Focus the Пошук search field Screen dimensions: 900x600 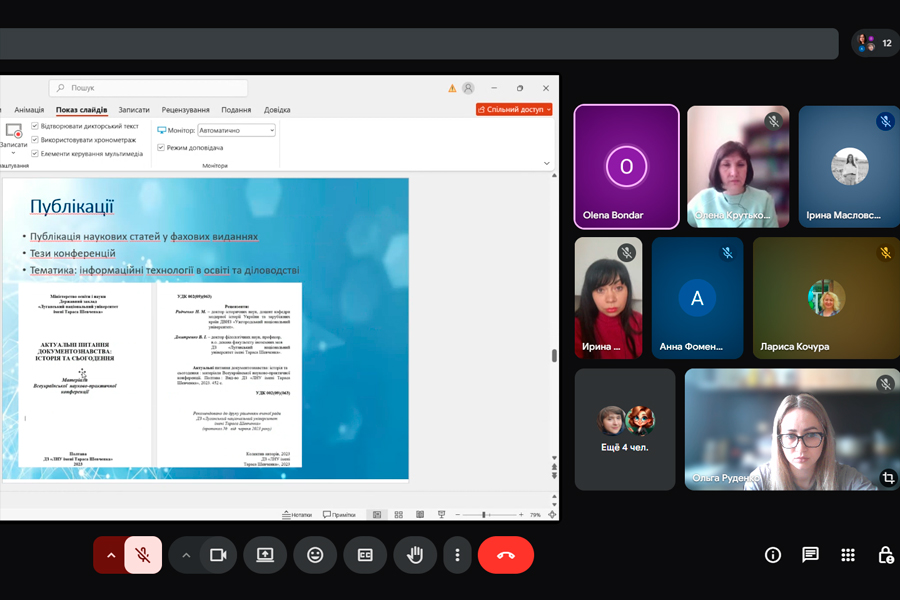[148, 88]
